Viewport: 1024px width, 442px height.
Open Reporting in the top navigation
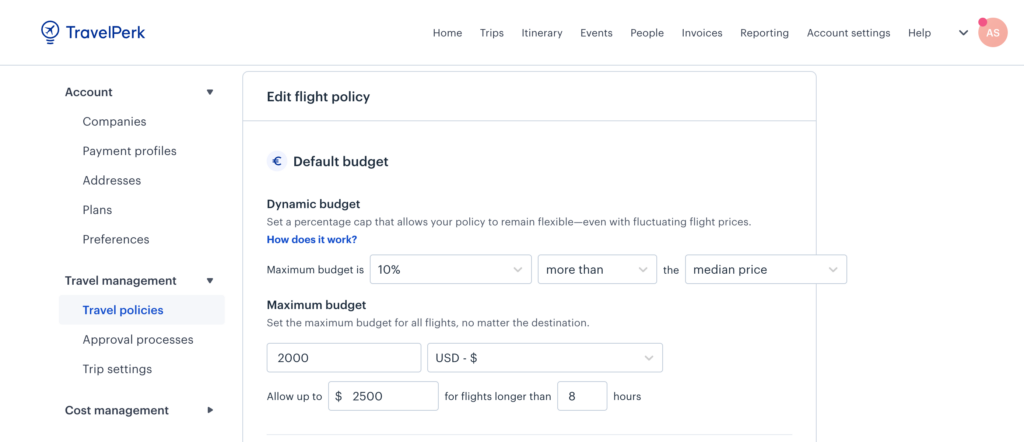[764, 33]
